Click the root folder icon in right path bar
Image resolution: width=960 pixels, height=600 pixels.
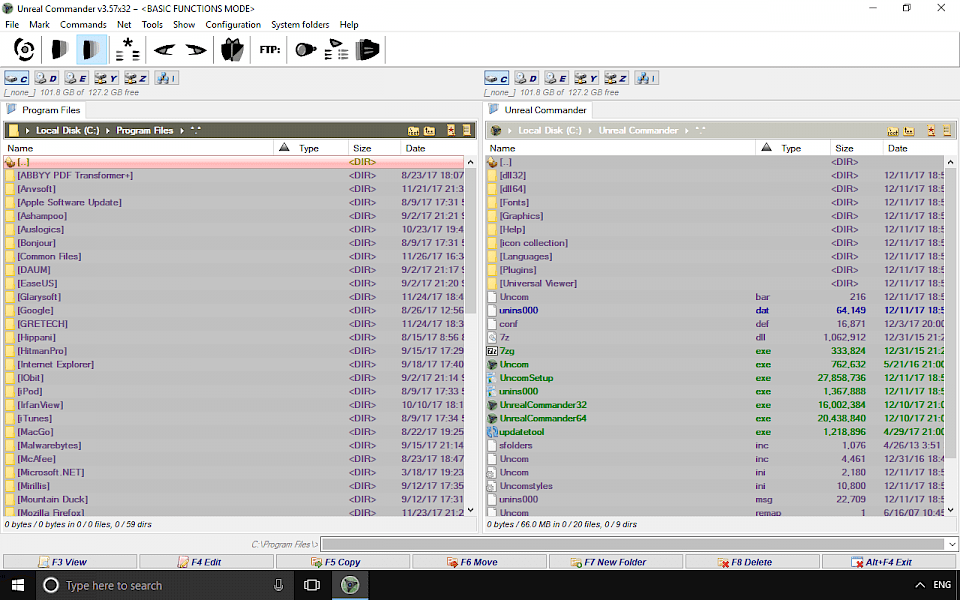893,131
